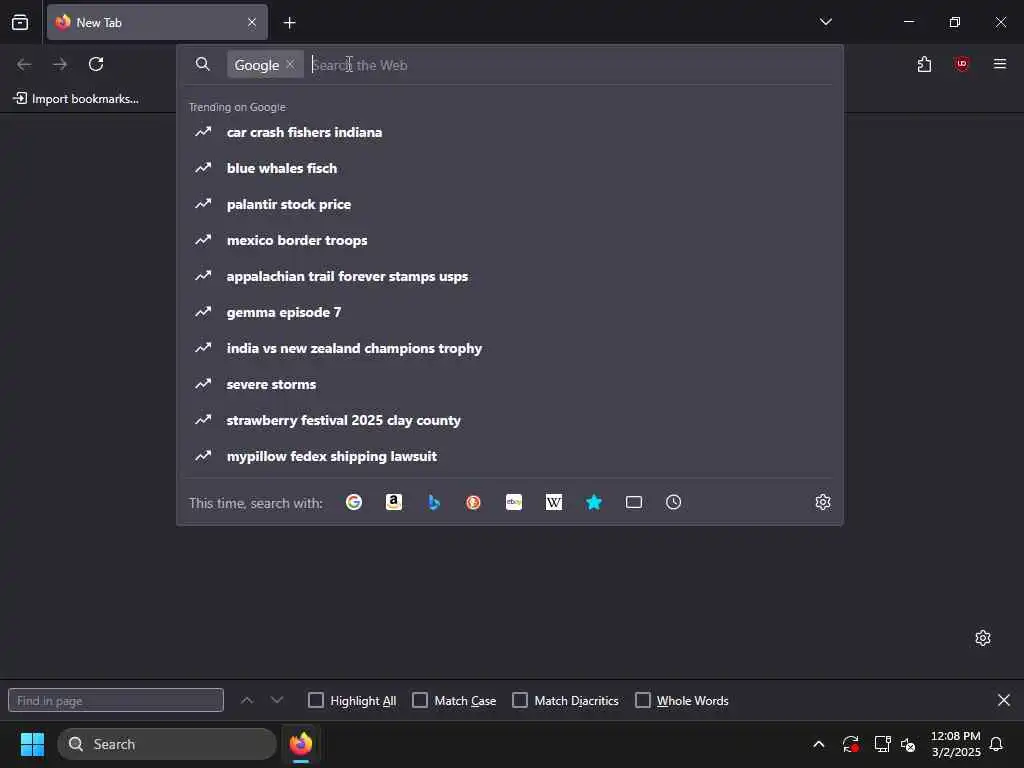Enable the Match Diacritics checkbox
The width and height of the screenshot is (1024, 768).
click(520, 700)
